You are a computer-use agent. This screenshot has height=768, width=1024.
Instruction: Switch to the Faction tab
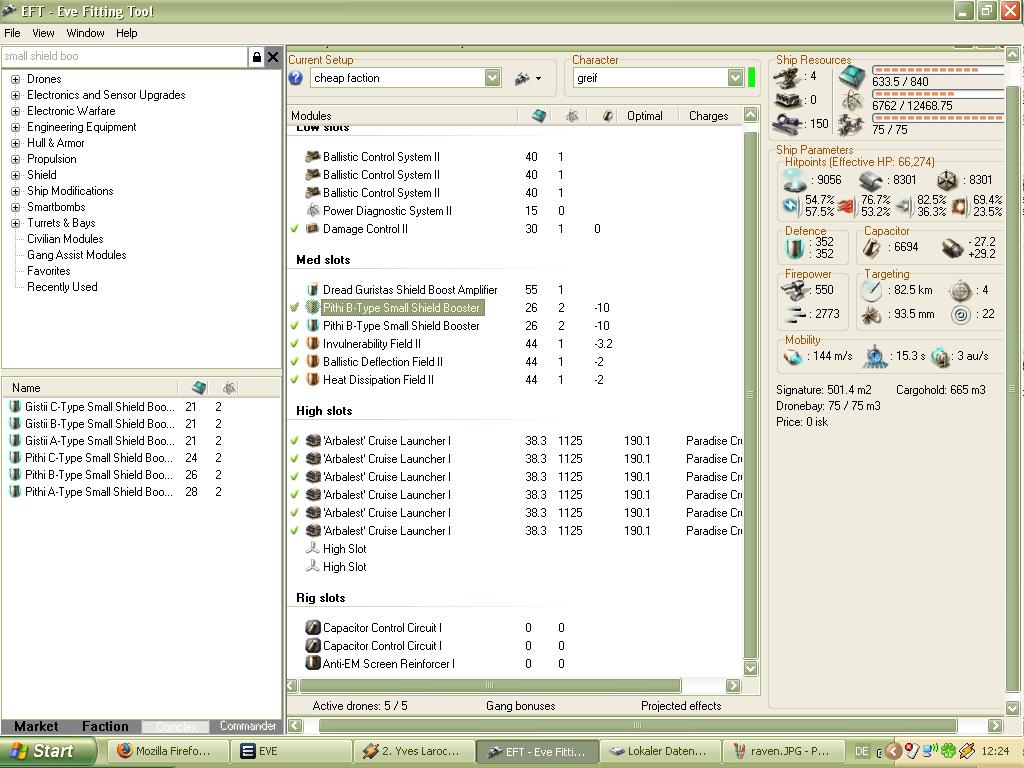pyautogui.click(x=105, y=727)
